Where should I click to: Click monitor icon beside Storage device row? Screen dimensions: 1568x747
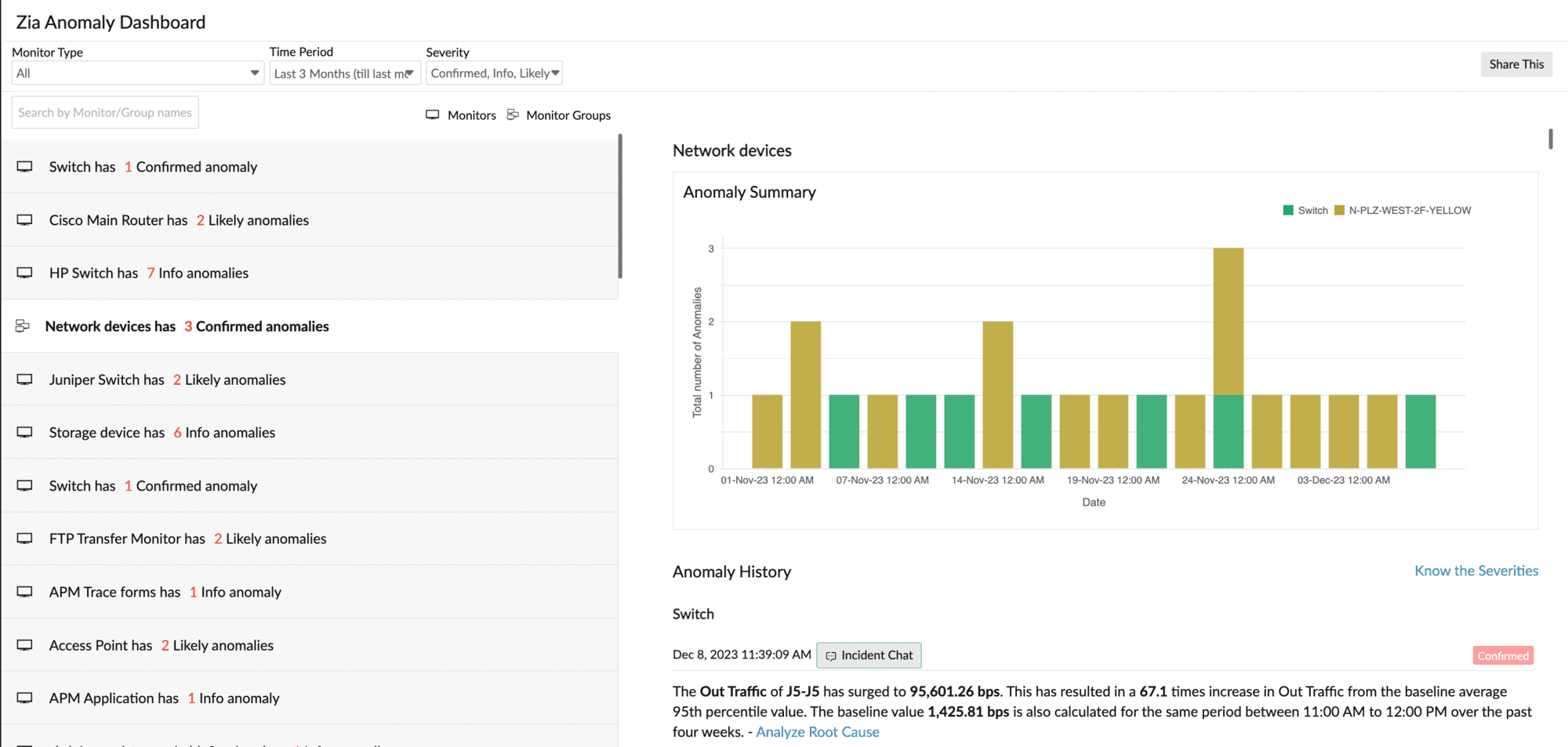[25, 433]
